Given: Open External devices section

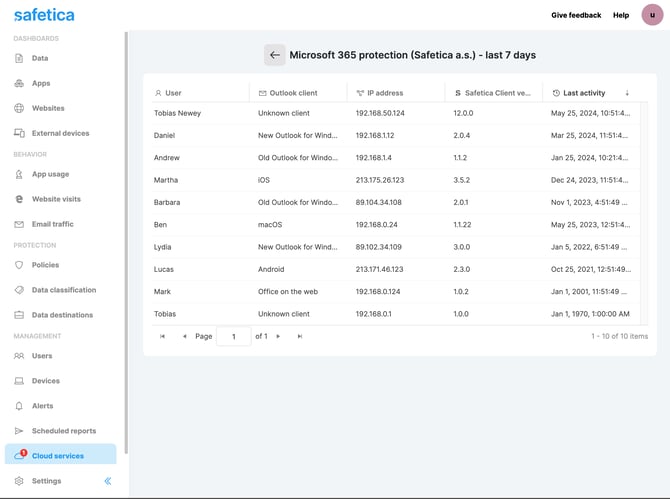Looking at the screenshot, I should (60, 133).
